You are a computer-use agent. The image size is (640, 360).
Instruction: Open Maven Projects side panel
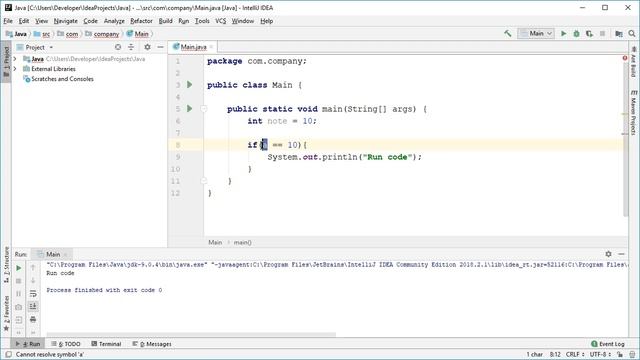(633, 113)
